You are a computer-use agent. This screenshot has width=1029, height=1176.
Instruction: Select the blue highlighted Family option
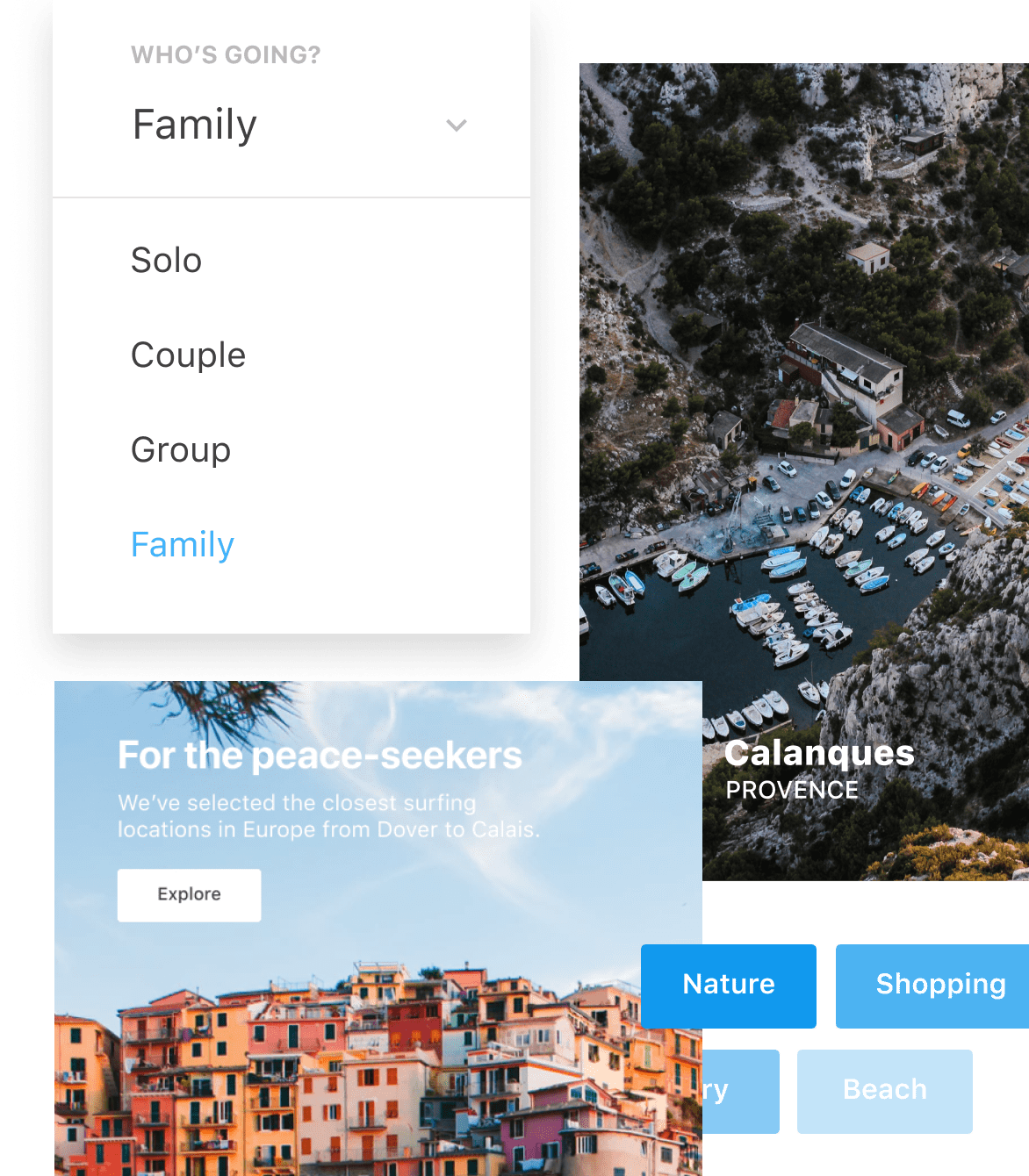(x=183, y=545)
